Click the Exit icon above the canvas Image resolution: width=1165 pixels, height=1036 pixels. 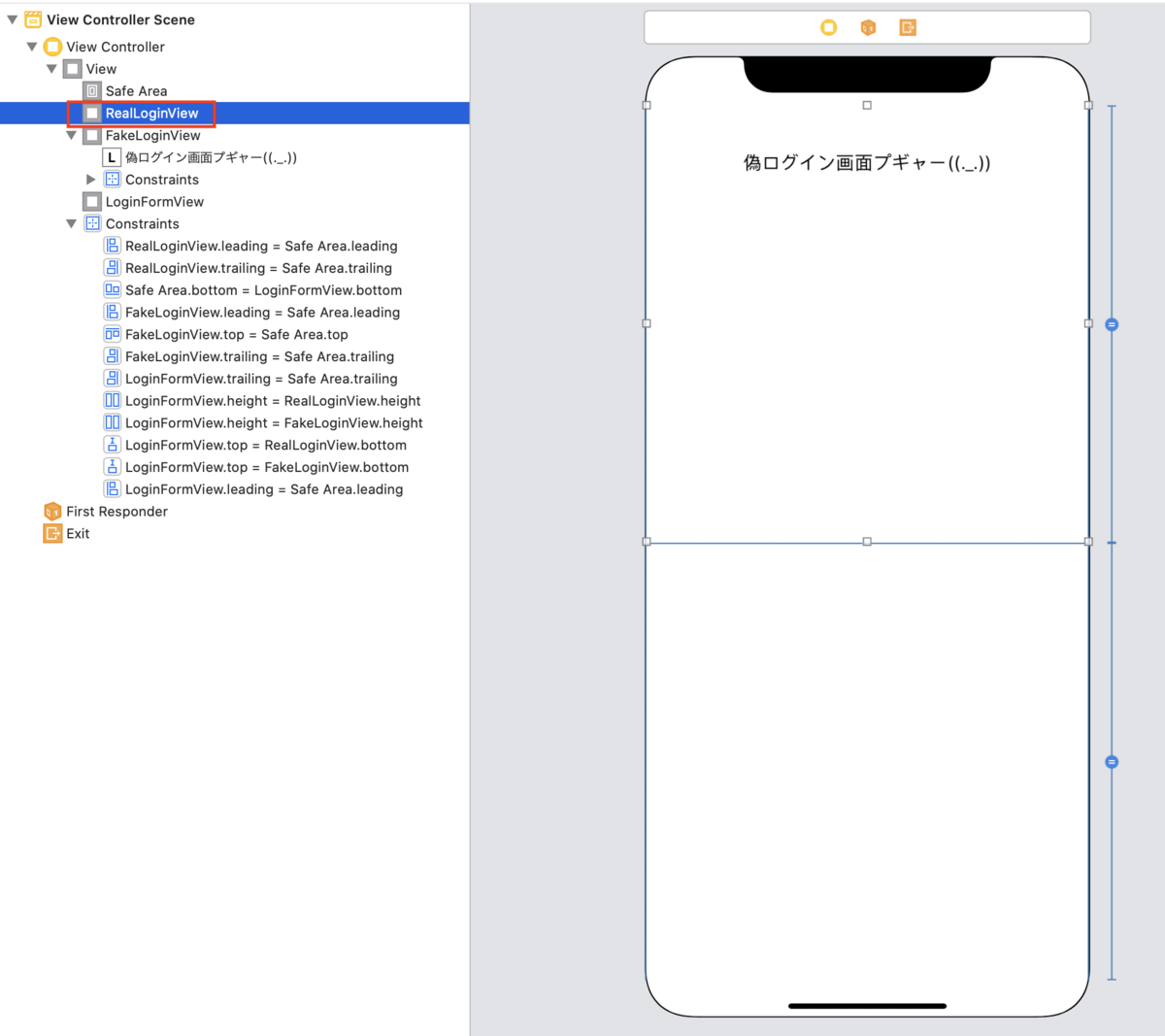coord(908,27)
